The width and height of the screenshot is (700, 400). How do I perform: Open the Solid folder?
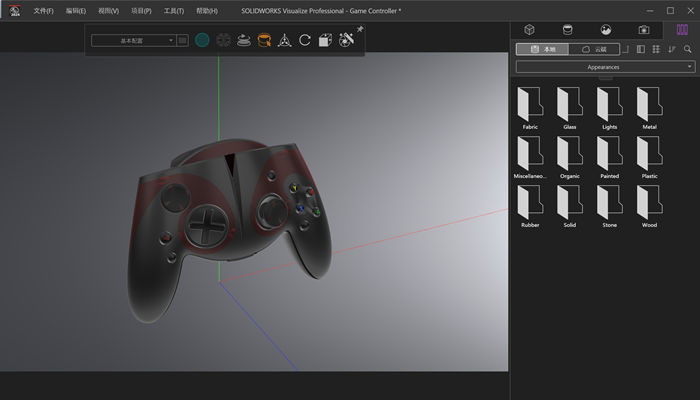click(x=570, y=206)
